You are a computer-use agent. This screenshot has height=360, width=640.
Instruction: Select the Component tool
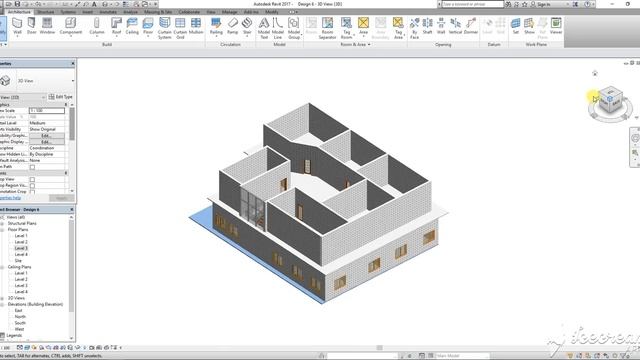[x=71, y=26]
